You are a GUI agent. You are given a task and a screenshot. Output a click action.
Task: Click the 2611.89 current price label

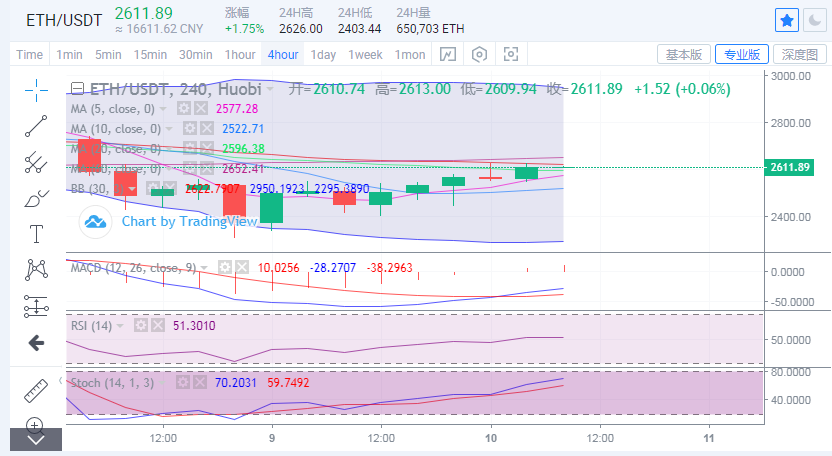point(789,167)
